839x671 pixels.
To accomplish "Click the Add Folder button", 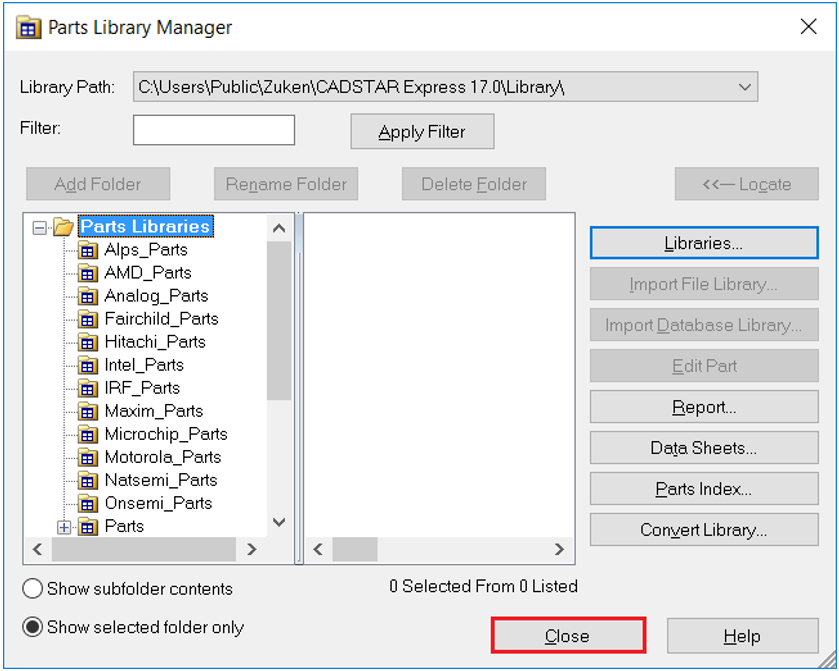I will pos(98,184).
